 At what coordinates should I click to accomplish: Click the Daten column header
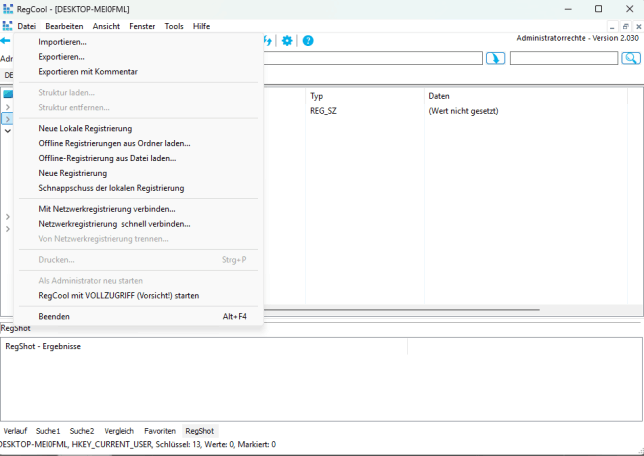pyautogui.click(x=439, y=96)
